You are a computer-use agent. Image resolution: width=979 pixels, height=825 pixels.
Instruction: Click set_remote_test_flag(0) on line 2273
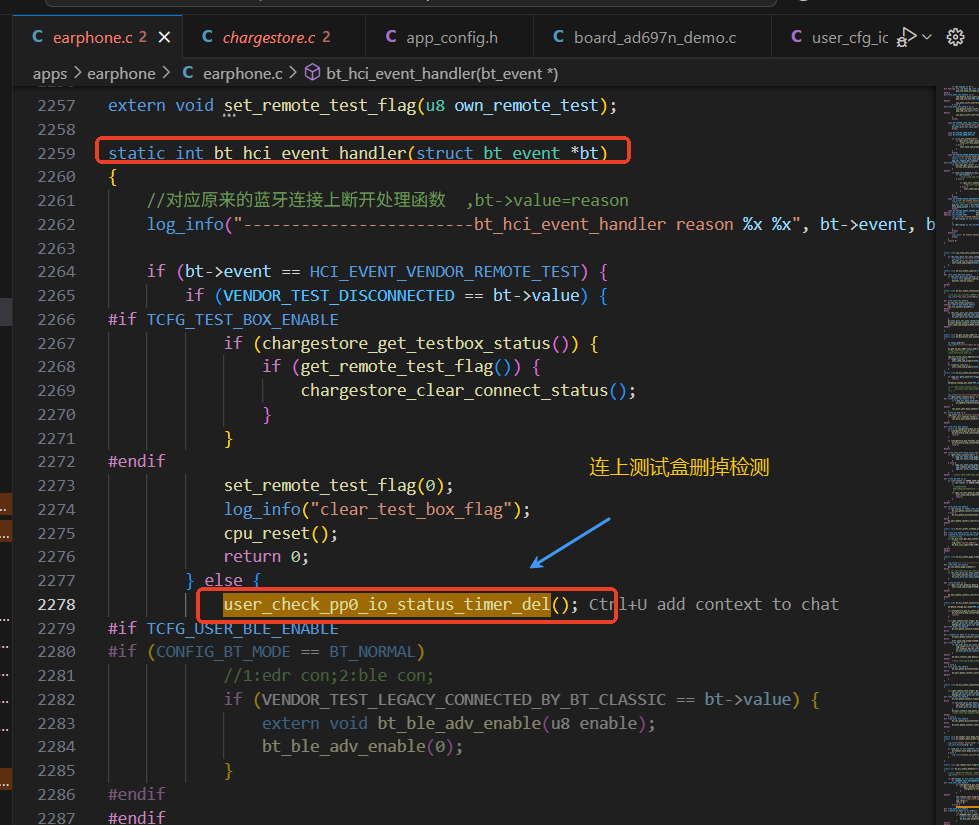pos(334,486)
